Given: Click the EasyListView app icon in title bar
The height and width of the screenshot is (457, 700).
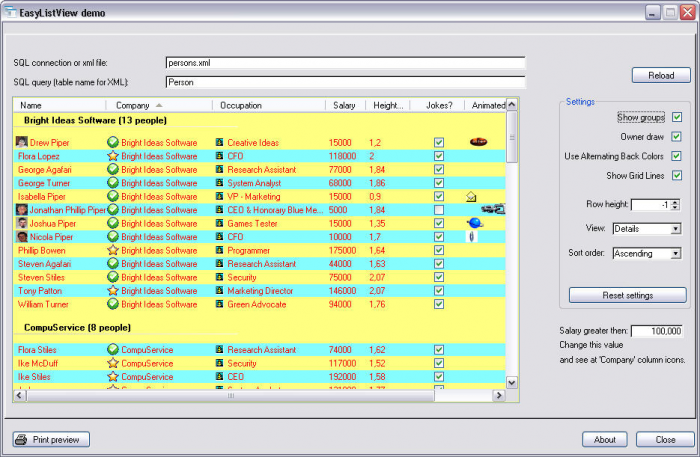Looking at the screenshot, I should pos(10,12).
